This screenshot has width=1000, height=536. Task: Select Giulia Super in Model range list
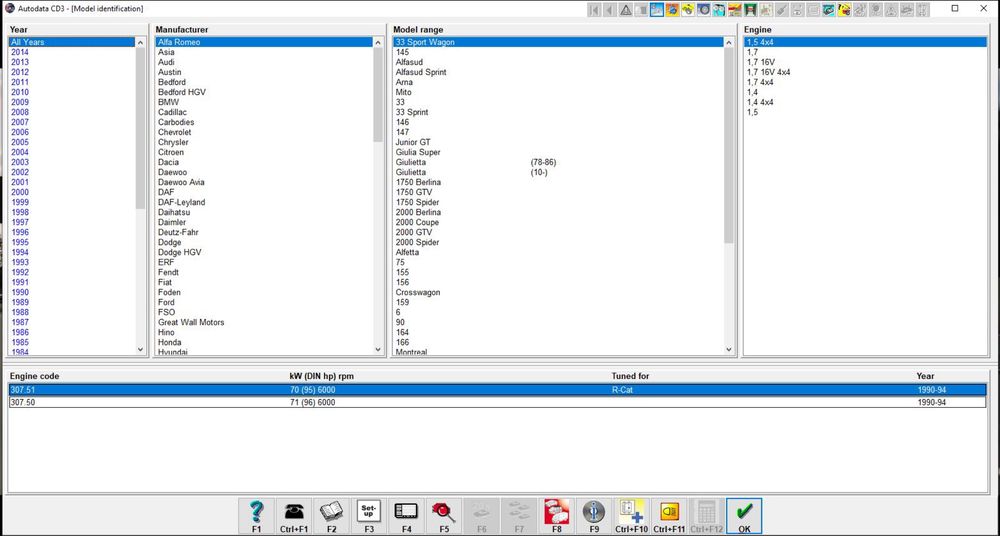(x=418, y=152)
